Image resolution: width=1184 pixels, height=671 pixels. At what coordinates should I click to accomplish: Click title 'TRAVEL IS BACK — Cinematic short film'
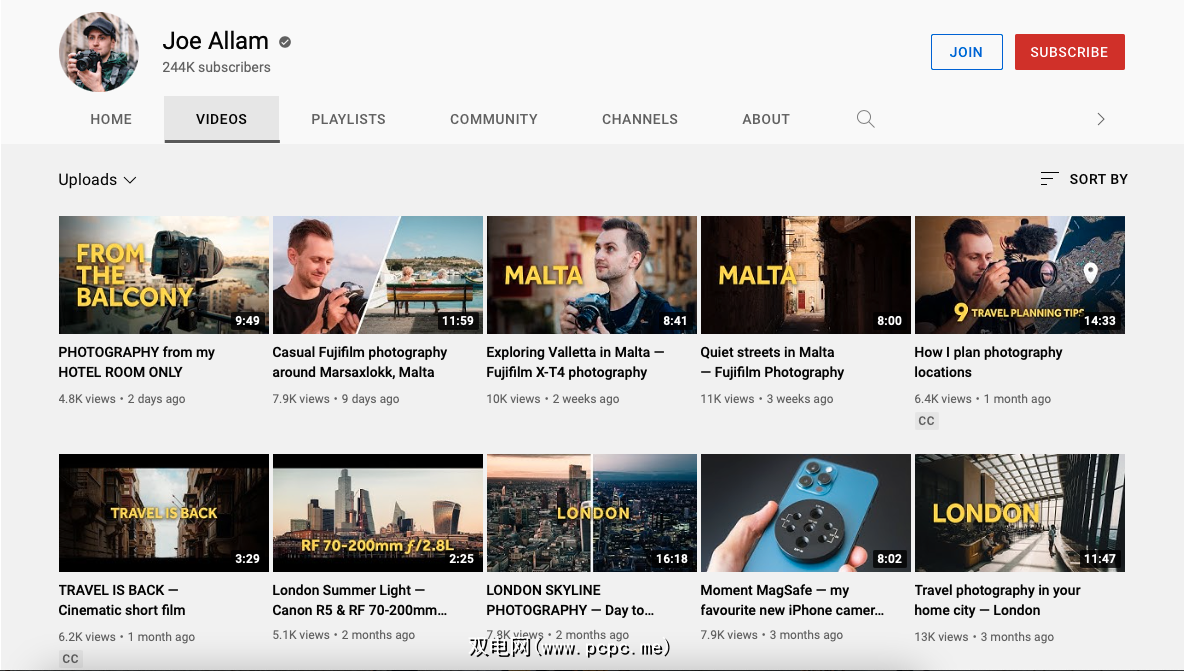[x=122, y=600]
